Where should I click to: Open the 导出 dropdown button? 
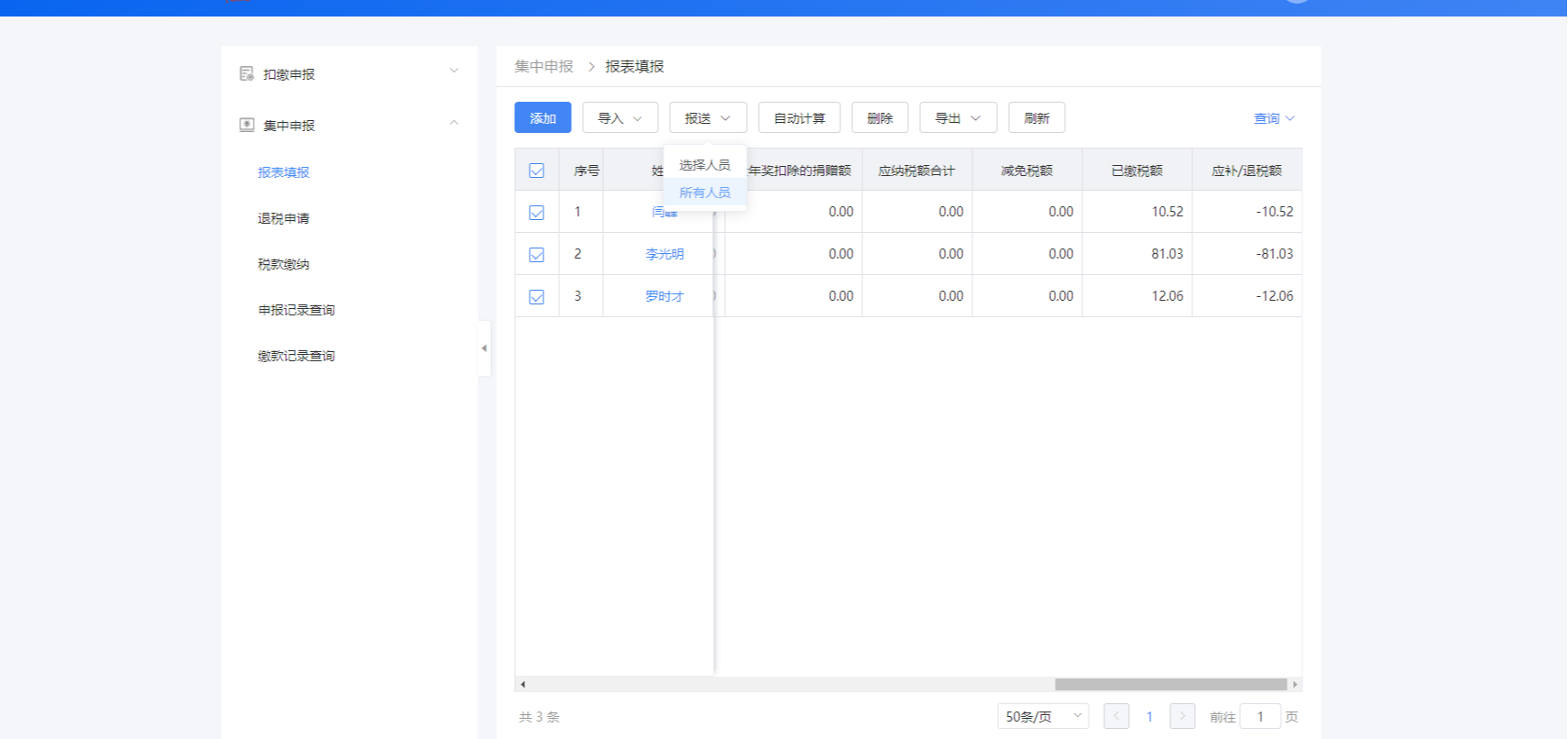tap(958, 118)
